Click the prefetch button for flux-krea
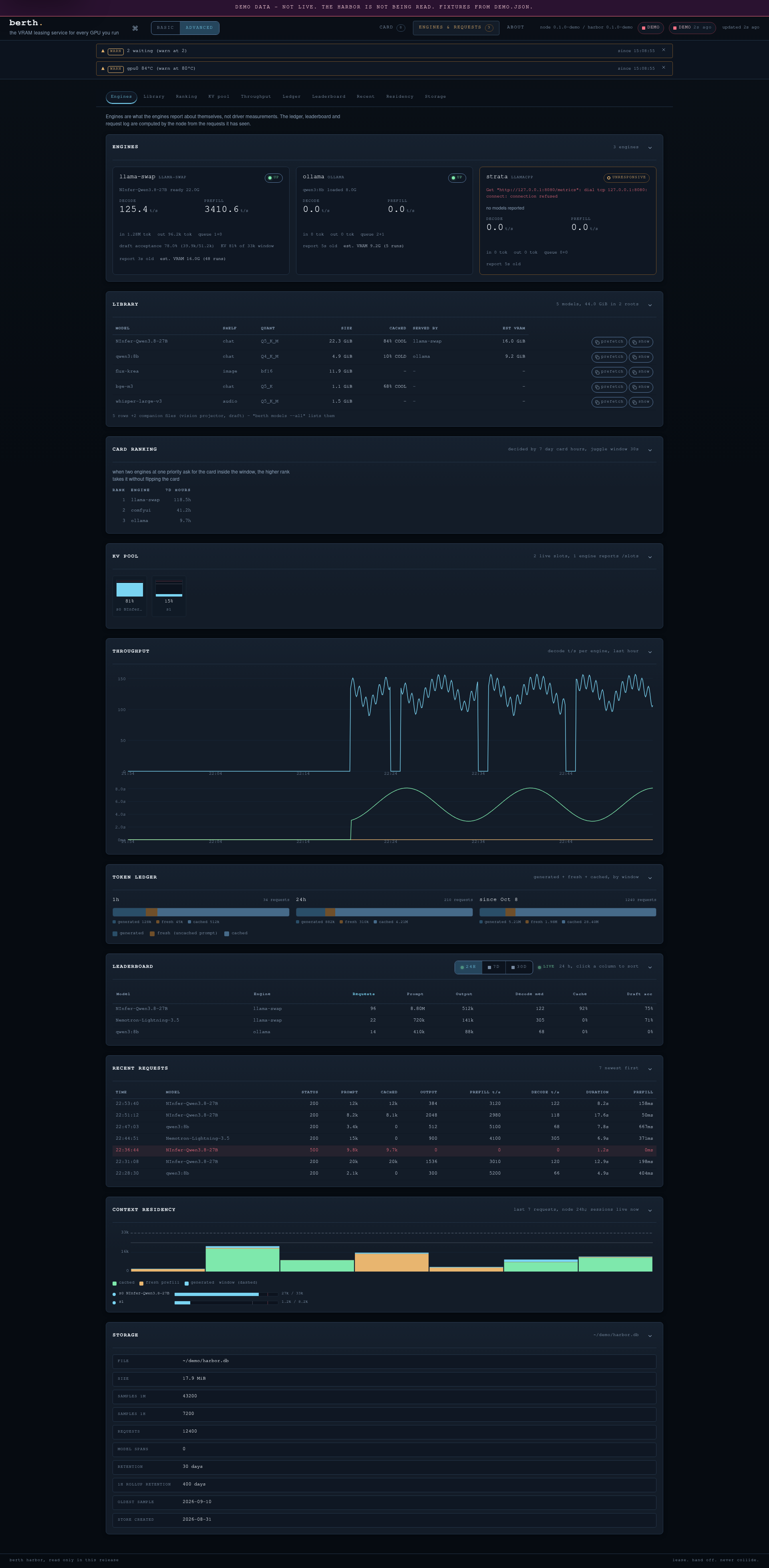The height and width of the screenshot is (1568, 769). point(609,372)
